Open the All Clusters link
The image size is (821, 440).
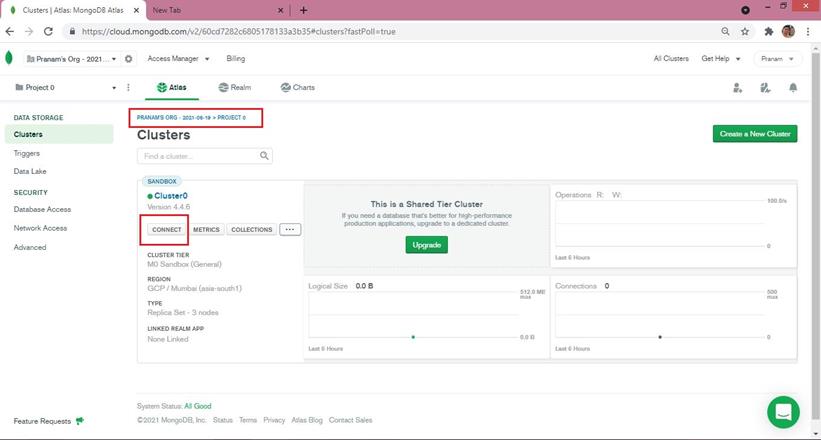tap(671, 59)
